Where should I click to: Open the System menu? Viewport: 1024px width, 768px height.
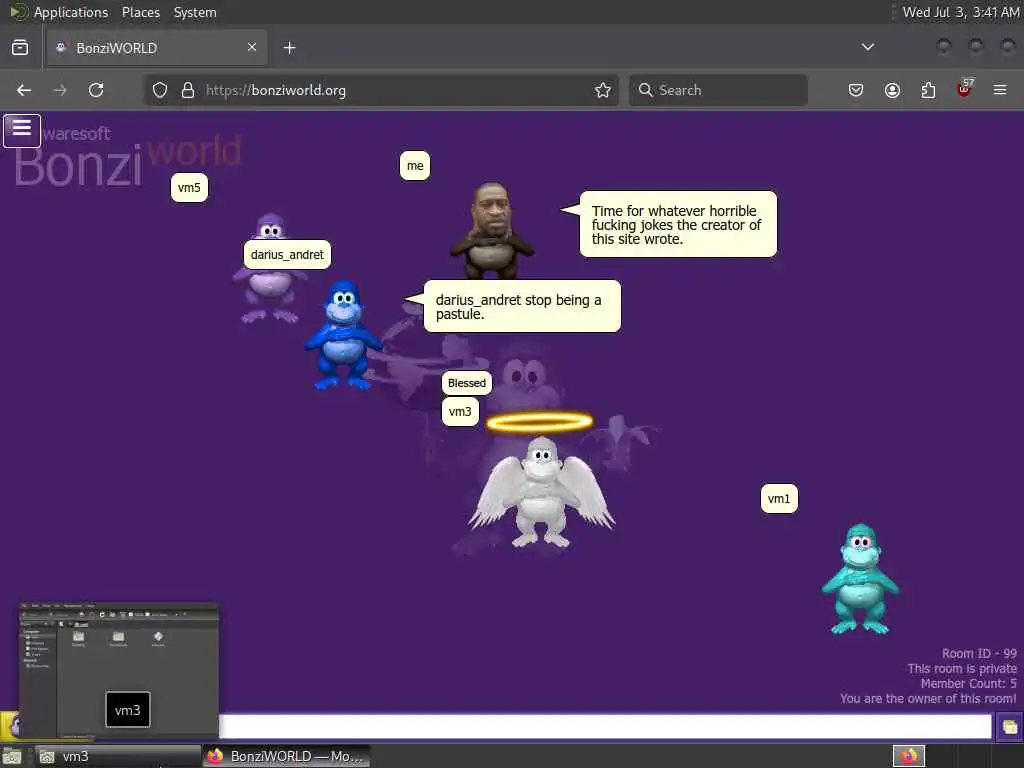tap(195, 12)
